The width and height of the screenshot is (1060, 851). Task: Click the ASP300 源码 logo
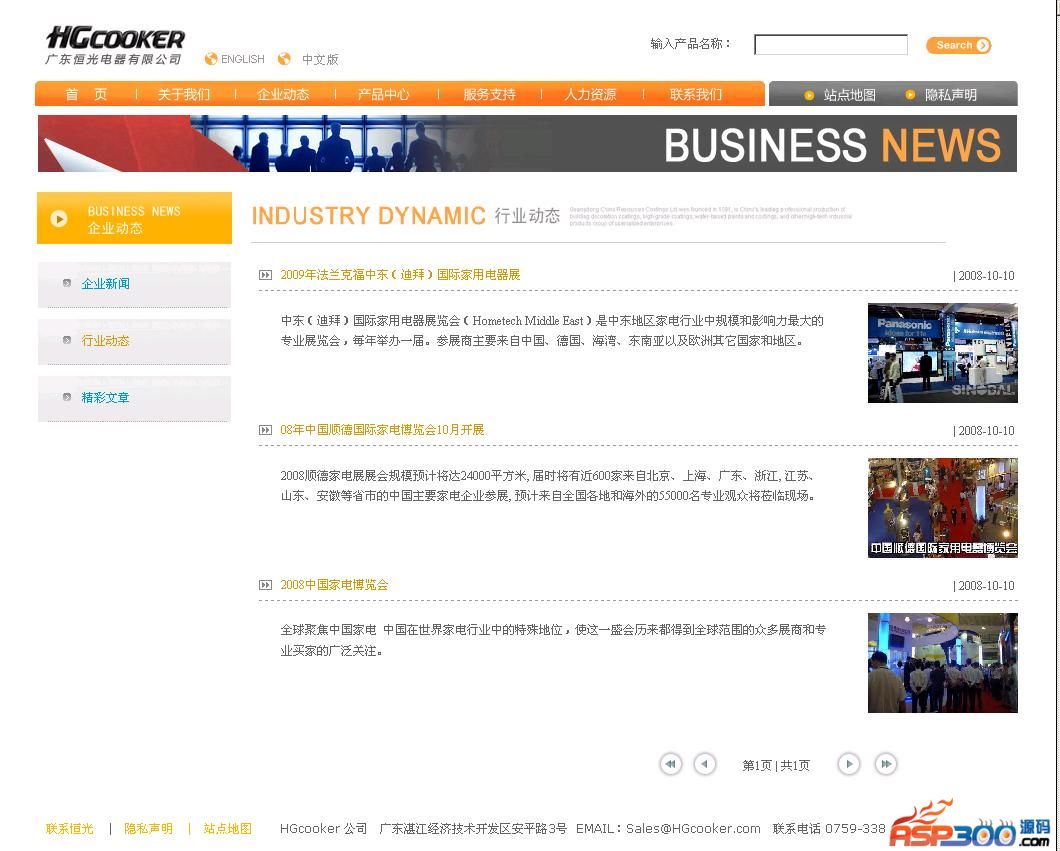(x=969, y=825)
